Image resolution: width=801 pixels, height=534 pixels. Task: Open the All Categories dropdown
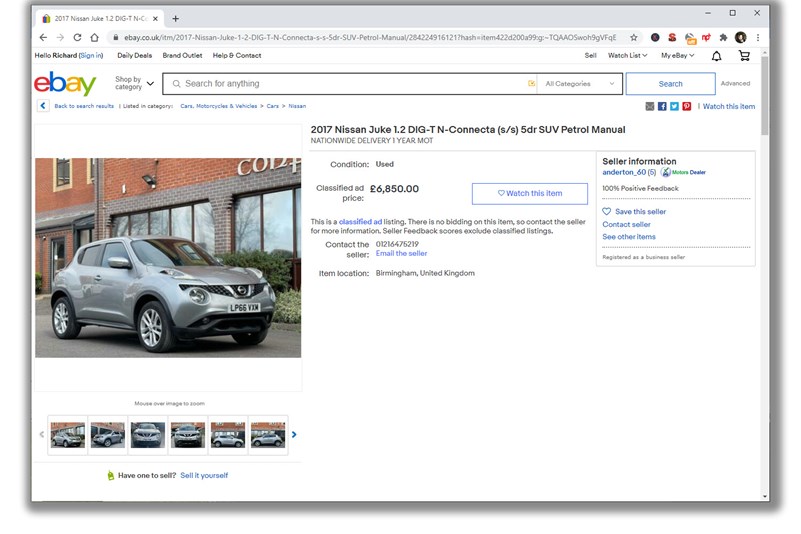click(579, 84)
